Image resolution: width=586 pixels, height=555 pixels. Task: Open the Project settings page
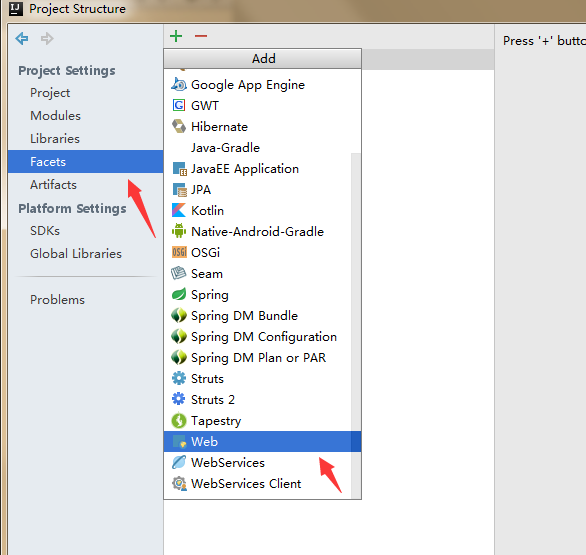click(86, 93)
